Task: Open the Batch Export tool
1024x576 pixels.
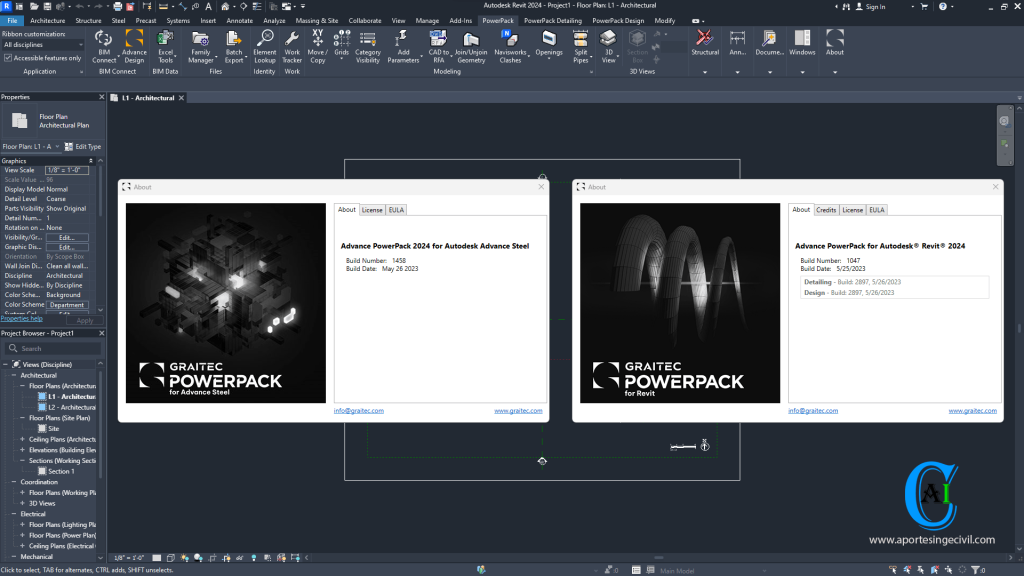Action: [x=234, y=50]
